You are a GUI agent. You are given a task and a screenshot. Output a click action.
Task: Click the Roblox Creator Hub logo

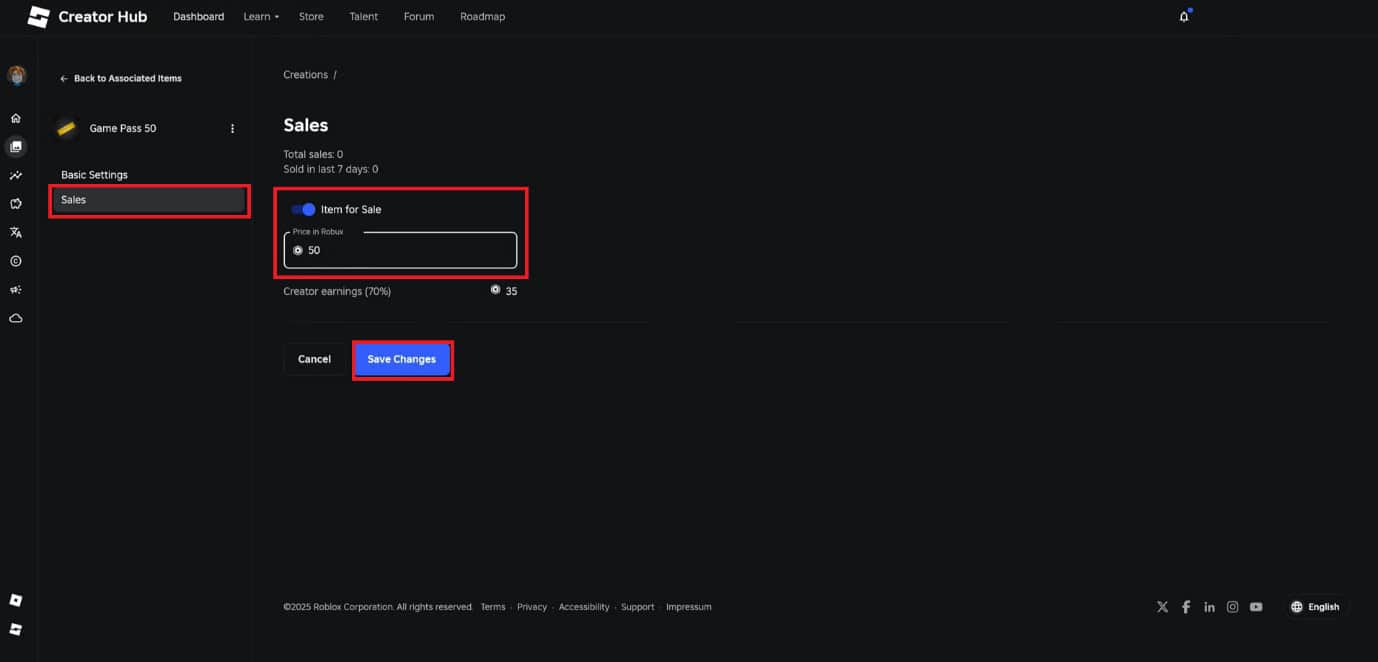point(87,17)
